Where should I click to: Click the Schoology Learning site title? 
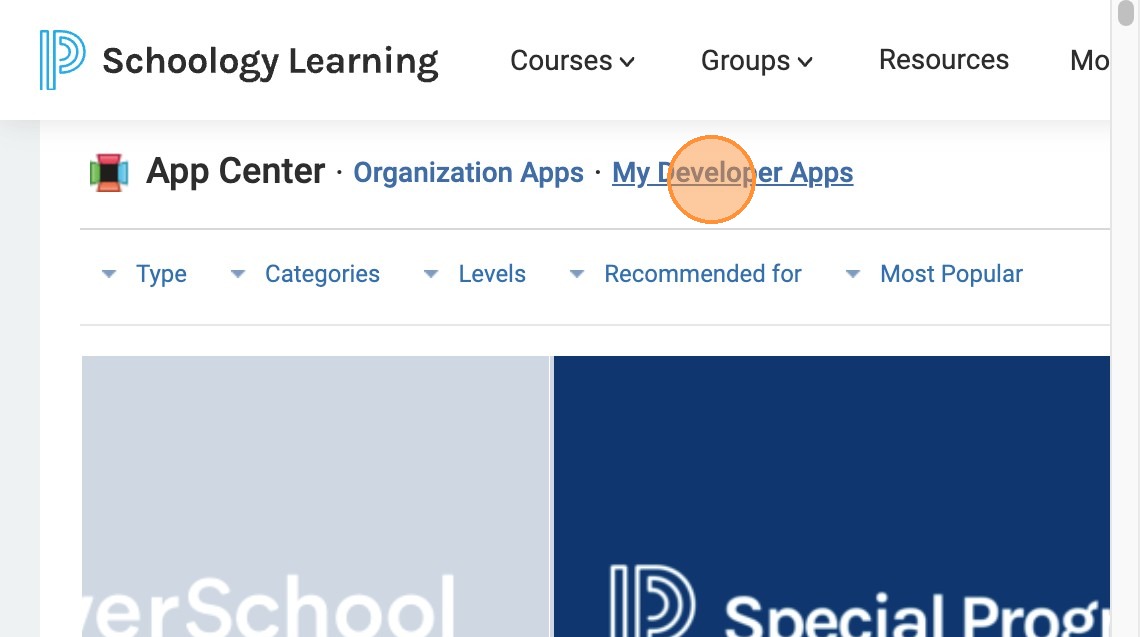[x=270, y=61]
